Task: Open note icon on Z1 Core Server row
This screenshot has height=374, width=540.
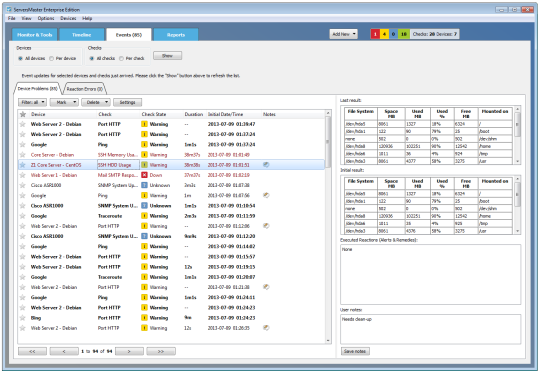Action: (x=266, y=165)
